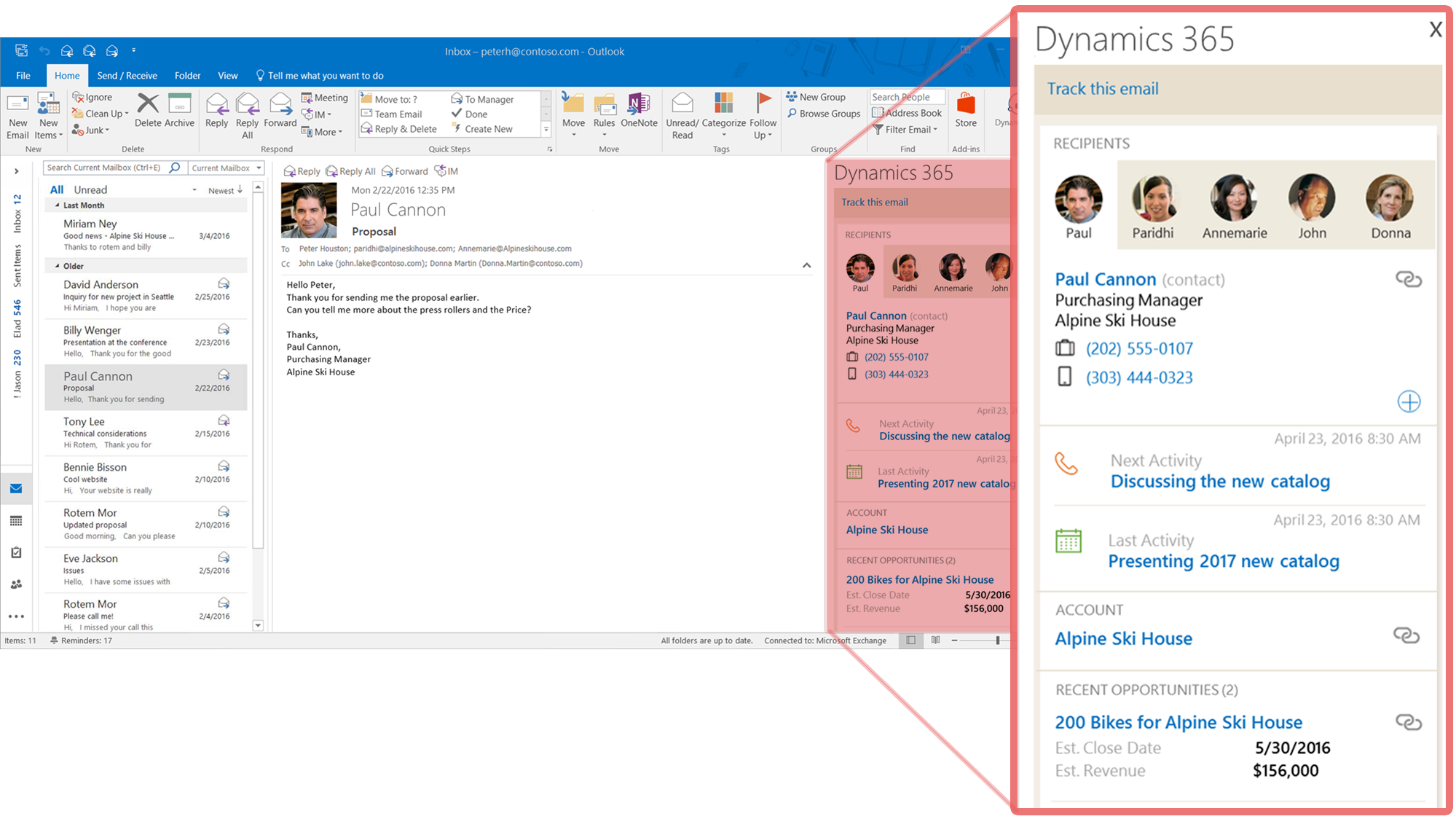
Task: Click the link icon next to Paul Cannon
Action: 1408,279
